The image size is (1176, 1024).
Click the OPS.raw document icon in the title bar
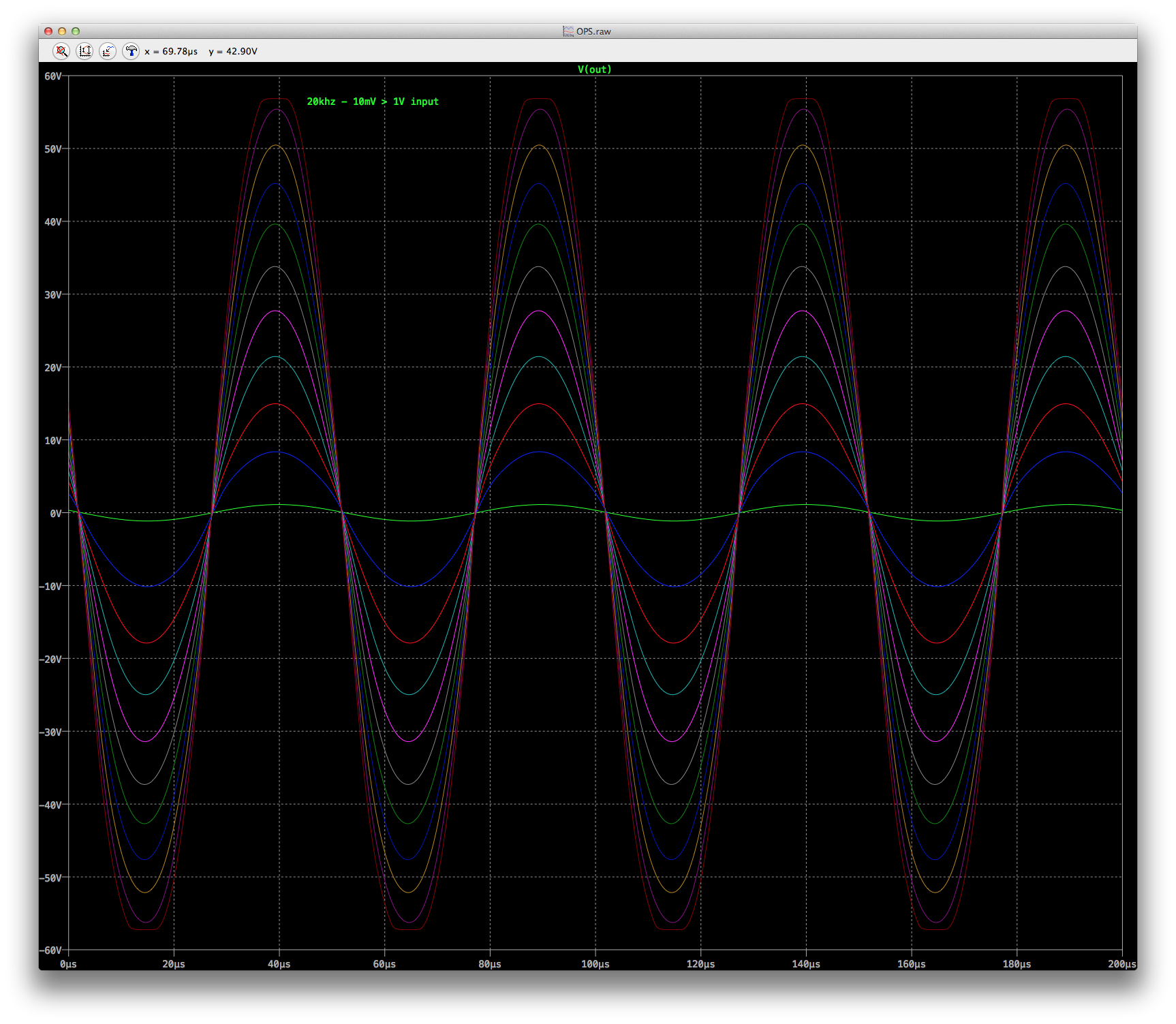tap(568, 31)
